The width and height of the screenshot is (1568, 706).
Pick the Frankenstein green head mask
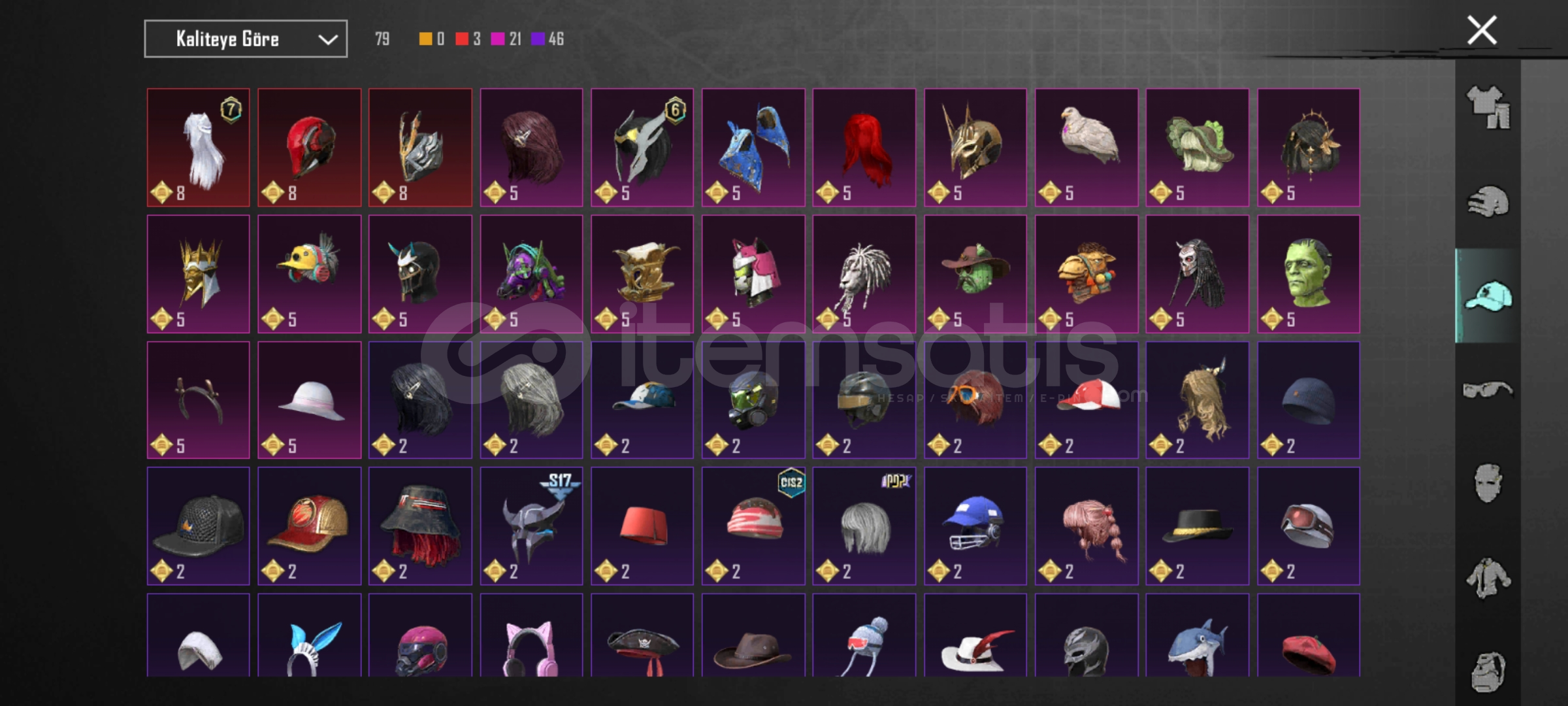(x=1309, y=274)
